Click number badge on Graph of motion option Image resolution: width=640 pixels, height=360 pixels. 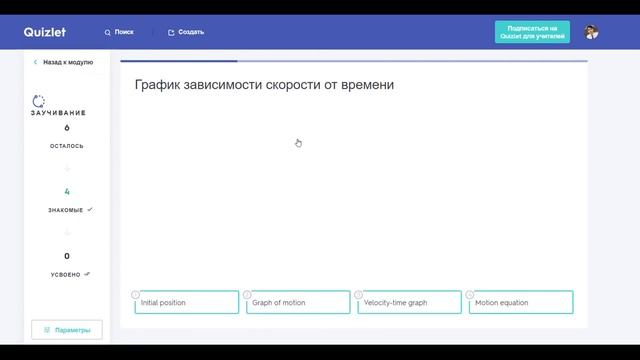coord(247,294)
